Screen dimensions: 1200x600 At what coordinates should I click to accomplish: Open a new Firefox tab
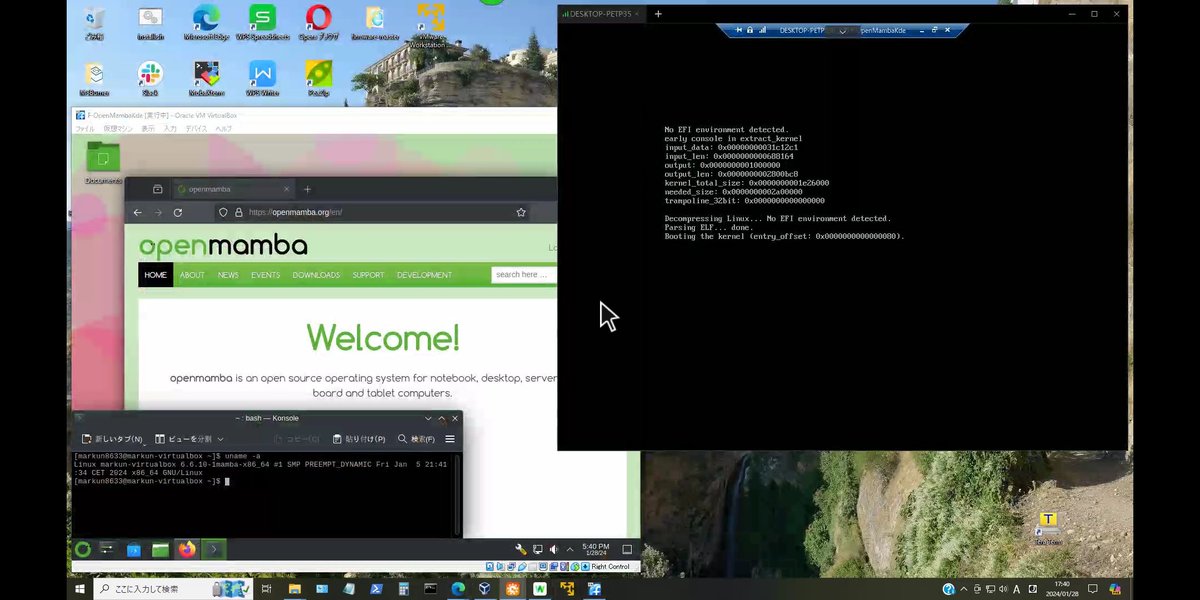308,189
